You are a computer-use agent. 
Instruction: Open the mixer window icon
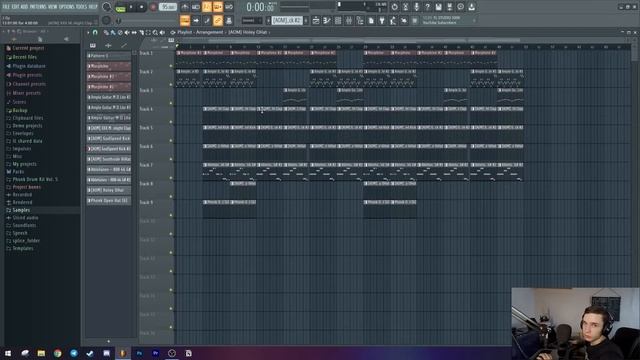pos(349,20)
